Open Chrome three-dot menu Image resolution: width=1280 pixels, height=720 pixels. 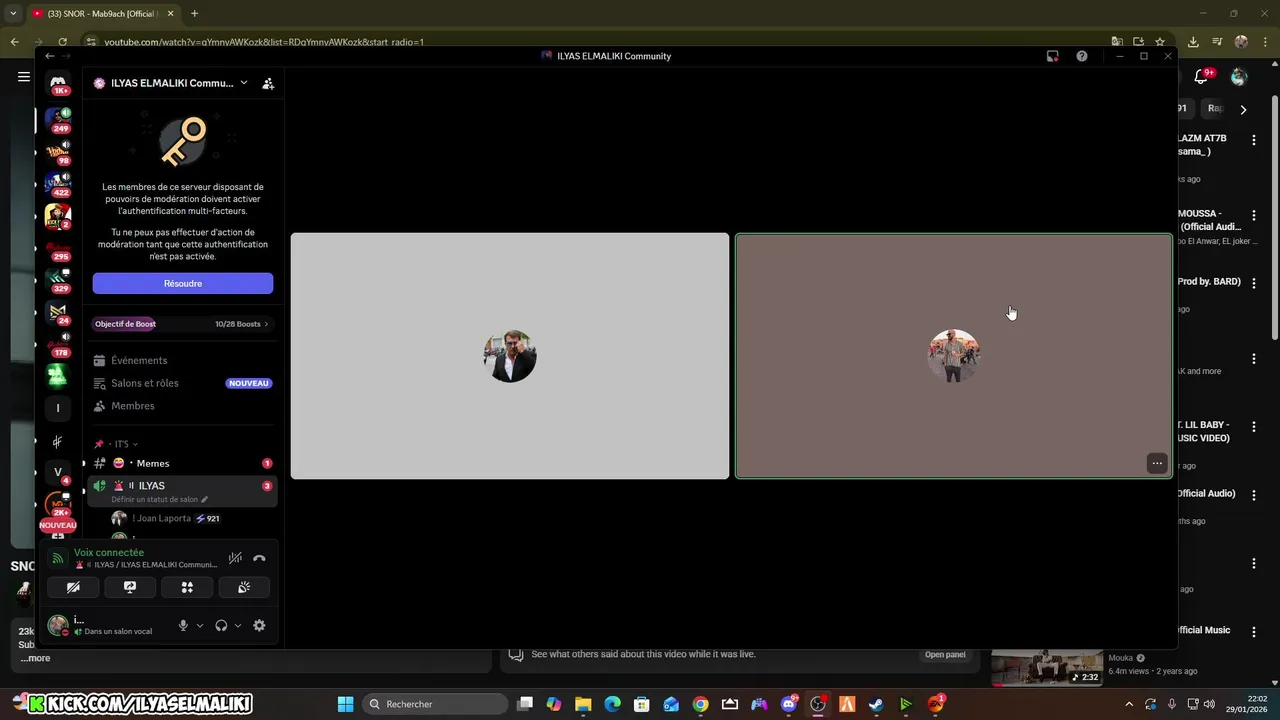click(1265, 42)
